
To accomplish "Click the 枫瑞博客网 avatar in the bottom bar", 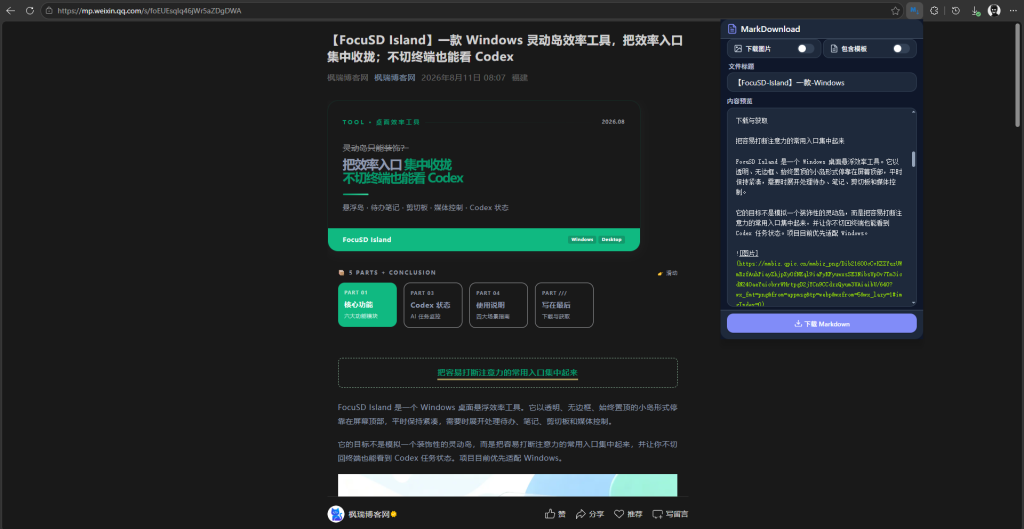I will [x=336, y=514].
